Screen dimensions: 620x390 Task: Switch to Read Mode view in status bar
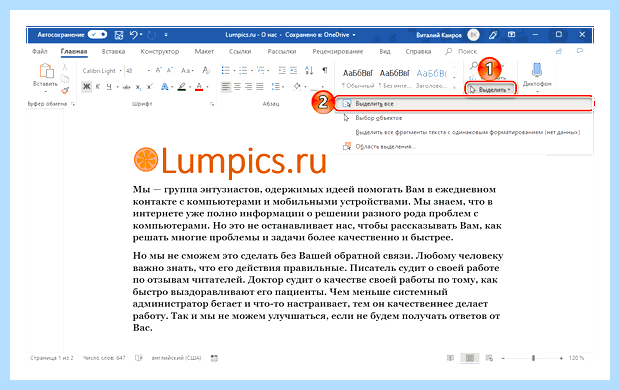pyautogui.click(x=450, y=358)
